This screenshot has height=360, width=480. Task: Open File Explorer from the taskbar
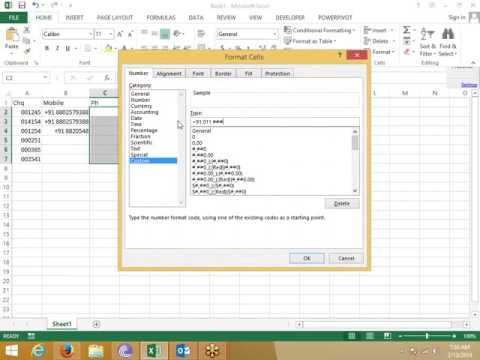(96, 351)
